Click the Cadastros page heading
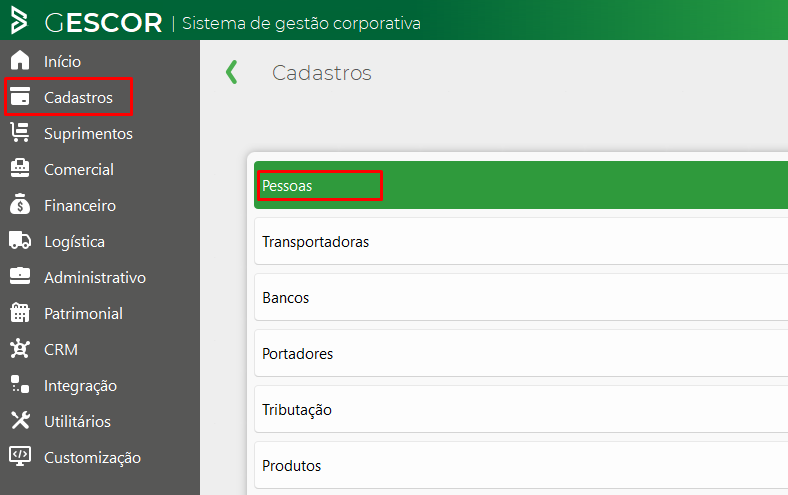 pyautogui.click(x=322, y=73)
